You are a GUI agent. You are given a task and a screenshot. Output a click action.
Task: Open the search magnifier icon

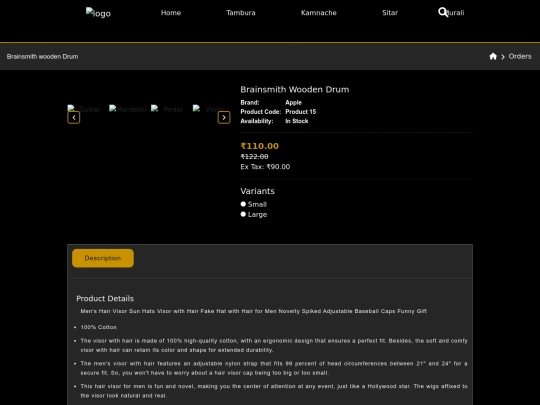coord(443,12)
